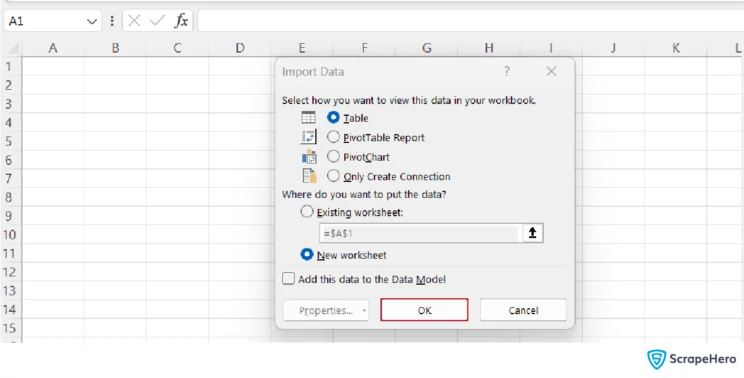Click the Table icon
Viewport: 744px width, 378px height.
tap(308, 117)
